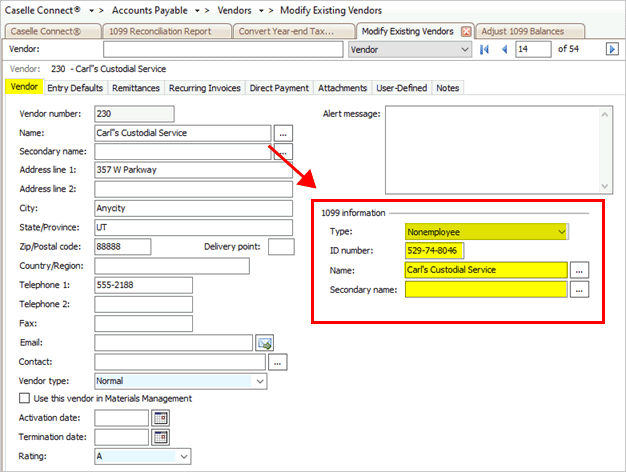The image size is (626, 472).
Task: Click the record number field showing 14
Action: tap(533, 49)
